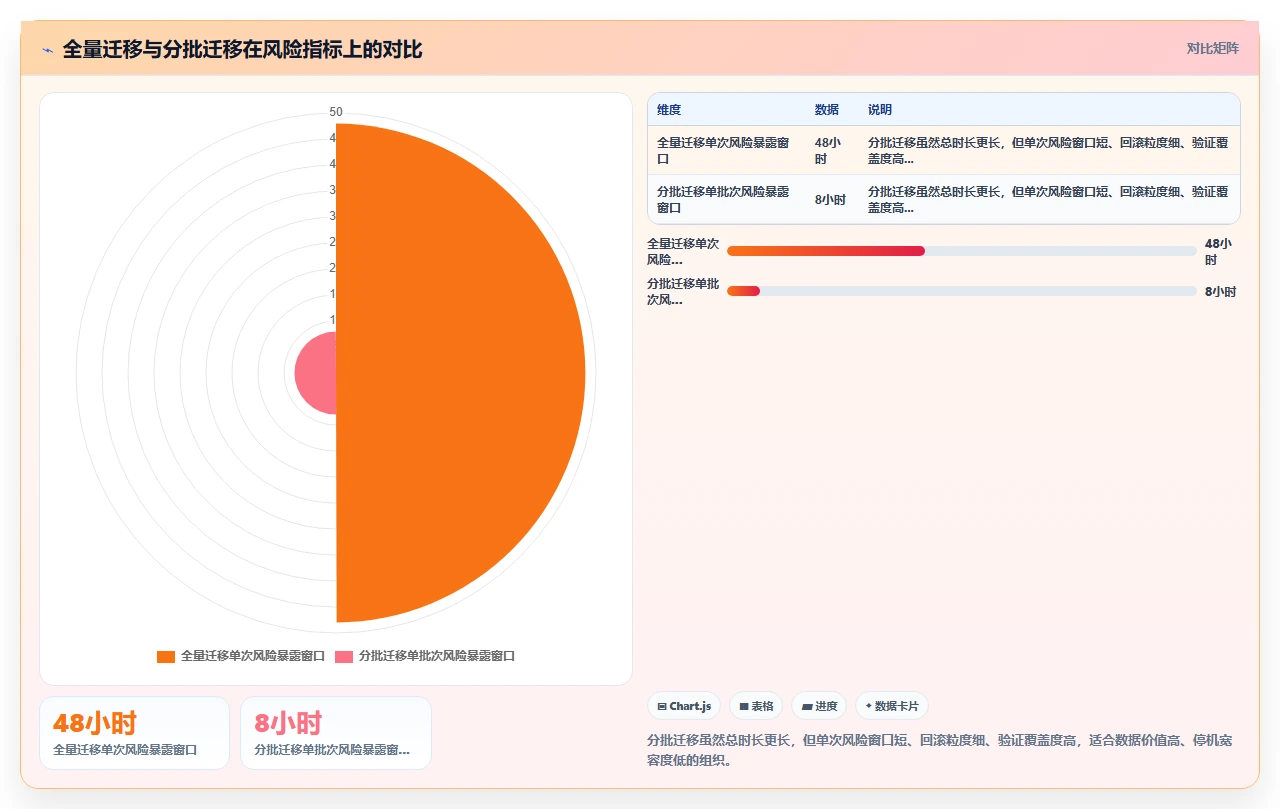The width and height of the screenshot is (1280, 809).
Task: Click the 全量迁移 progress bar
Action: pyautogui.click(x=962, y=251)
